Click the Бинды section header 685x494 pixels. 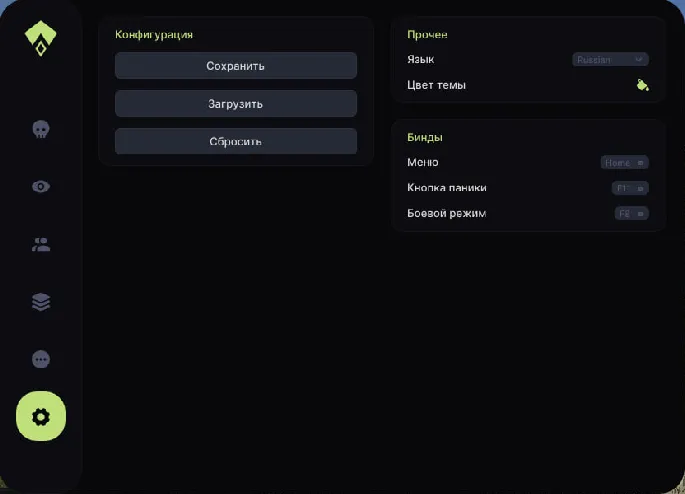click(425, 137)
